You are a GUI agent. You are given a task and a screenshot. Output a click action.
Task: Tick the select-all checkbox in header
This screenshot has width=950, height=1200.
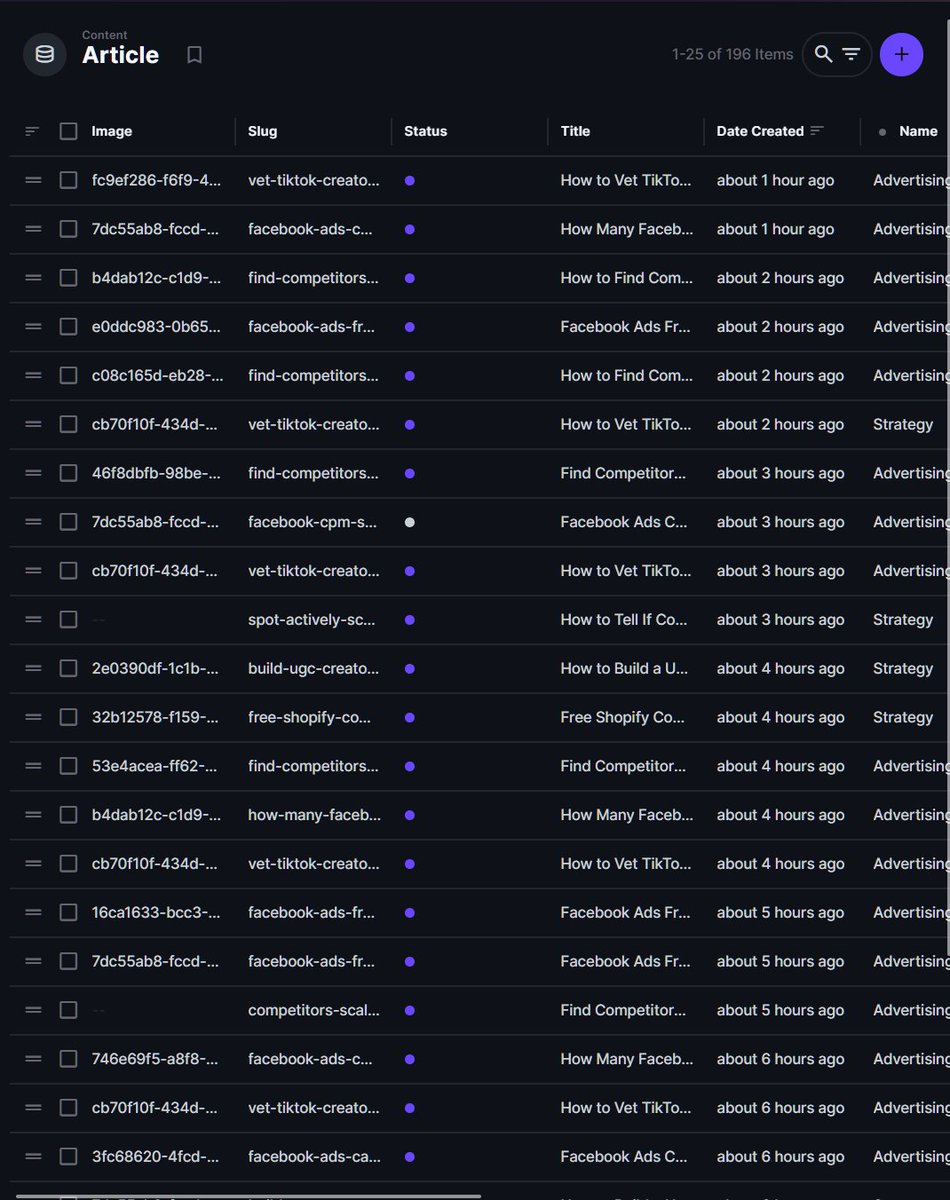68,131
